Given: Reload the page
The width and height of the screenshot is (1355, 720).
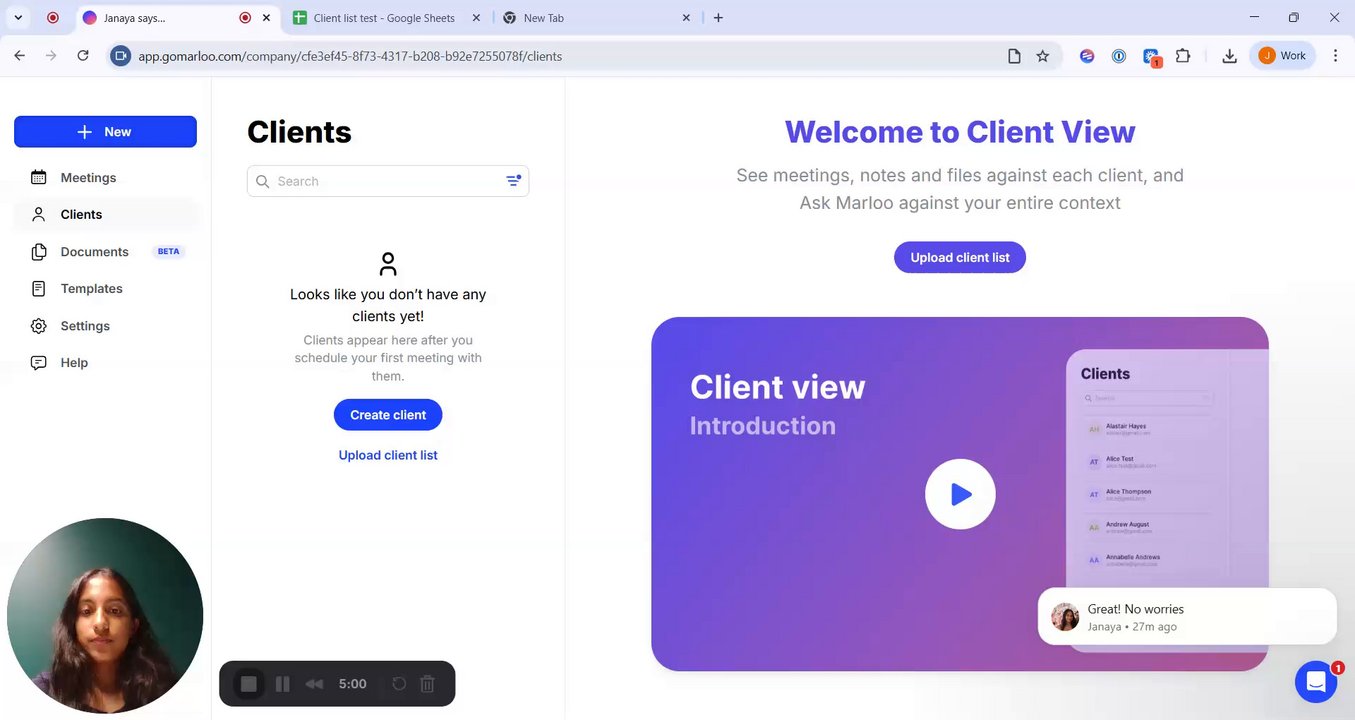Looking at the screenshot, I should click(x=83, y=56).
